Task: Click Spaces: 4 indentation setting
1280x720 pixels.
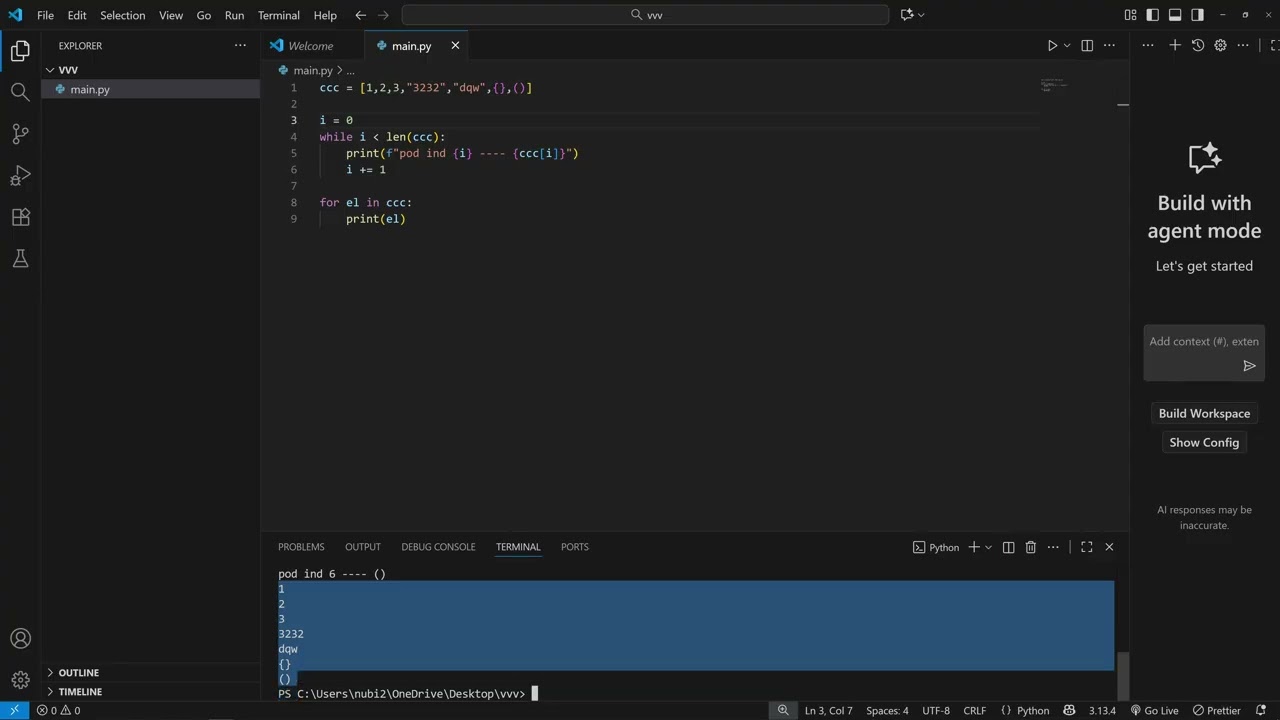Action: [887, 711]
